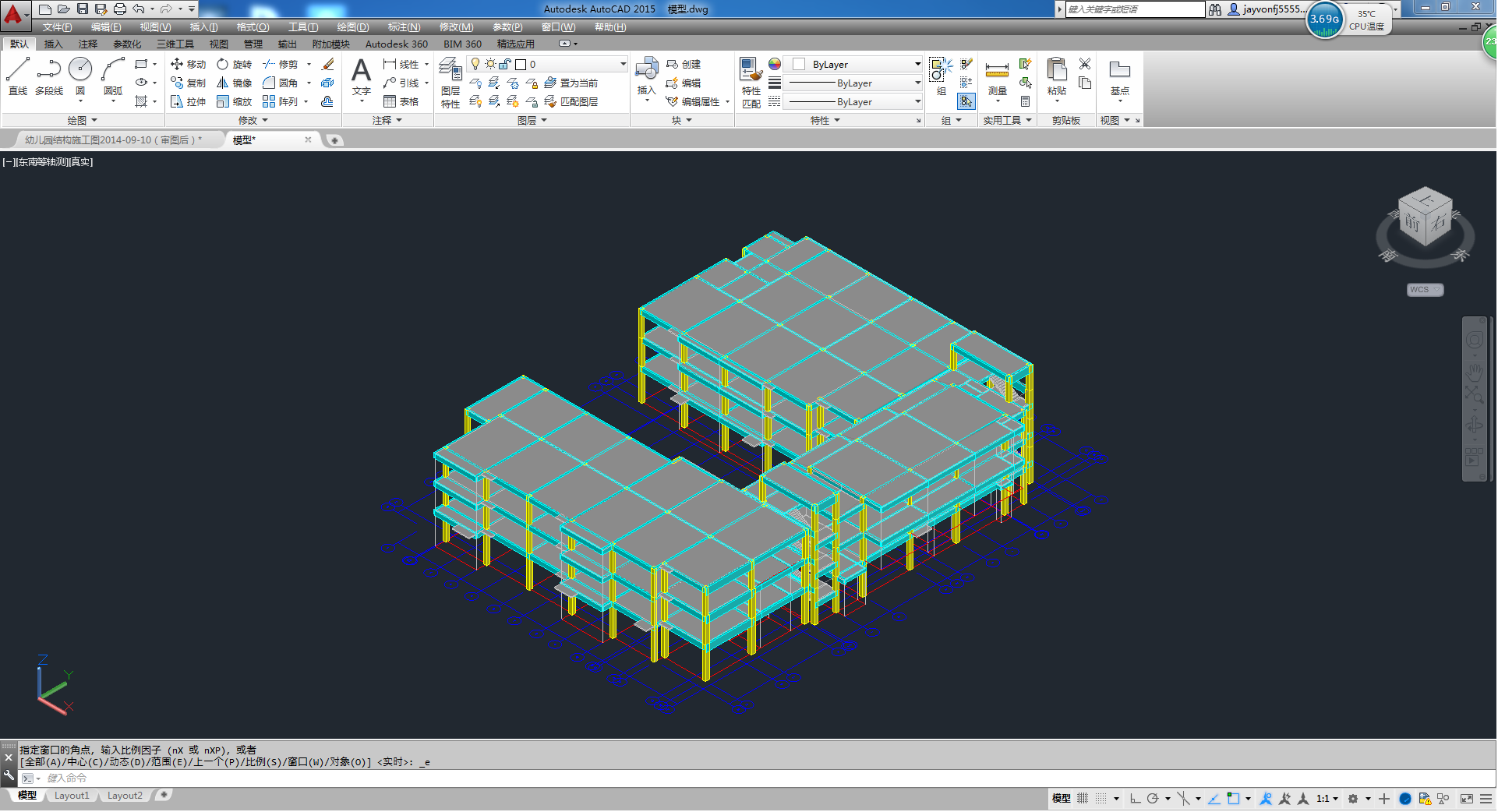Click the Measure (测量) tool

pos(997,76)
